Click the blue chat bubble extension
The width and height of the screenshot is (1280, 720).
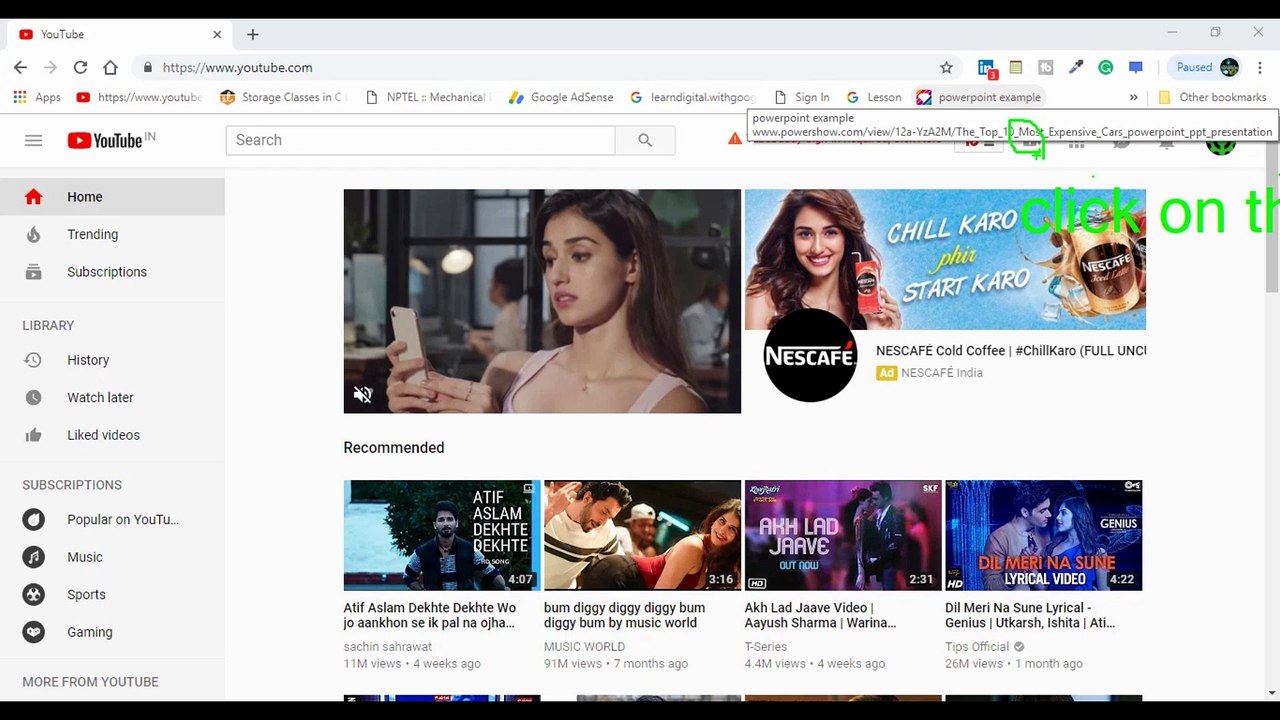pyautogui.click(x=1136, y=67)
